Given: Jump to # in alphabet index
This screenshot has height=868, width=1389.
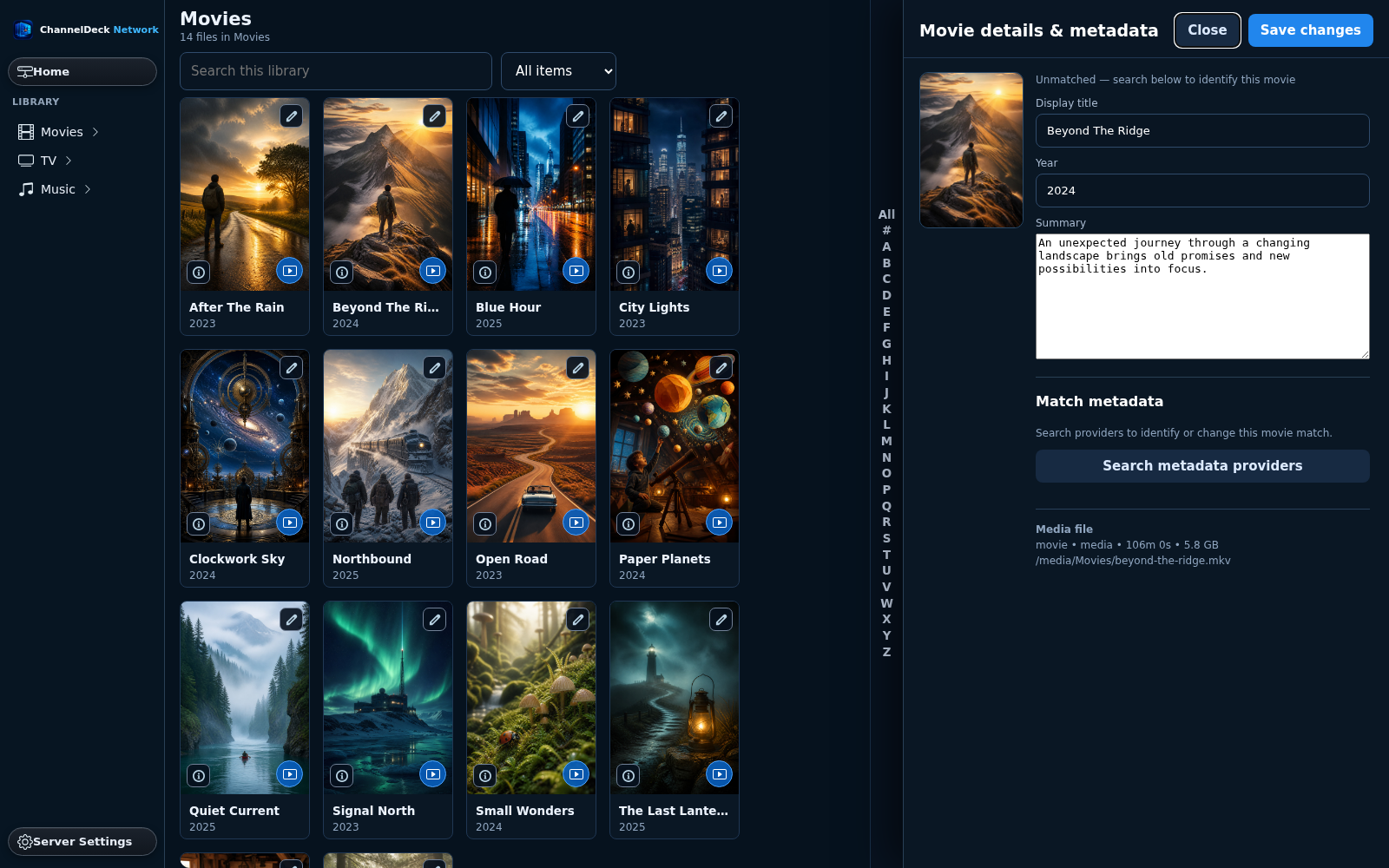Looking at the screenshot, I should (x=886, y=230).
